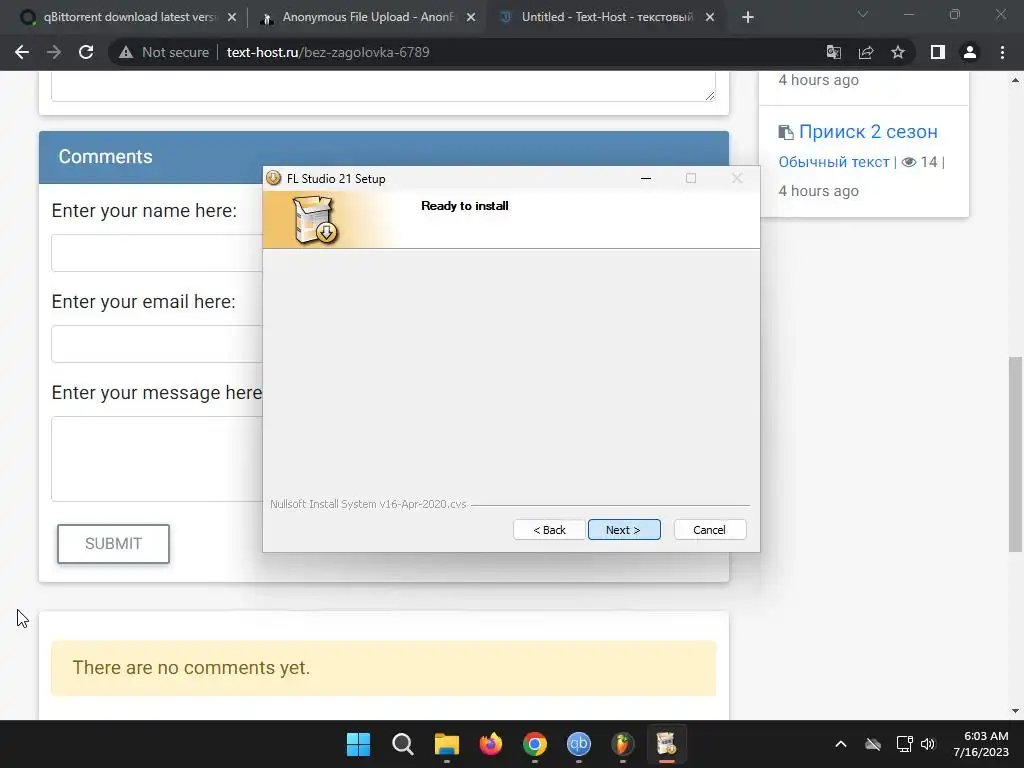
Task: Click the installer package taskbar icon
Action: click(x=666, y=744)
